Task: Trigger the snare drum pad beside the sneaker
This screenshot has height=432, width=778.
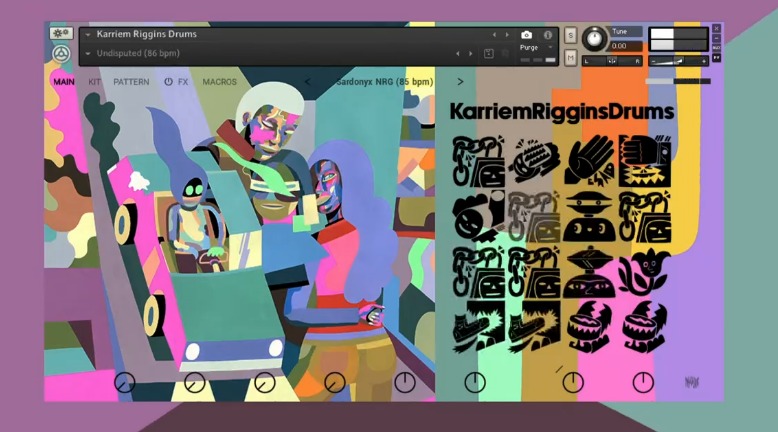Action: coord(589,327)
